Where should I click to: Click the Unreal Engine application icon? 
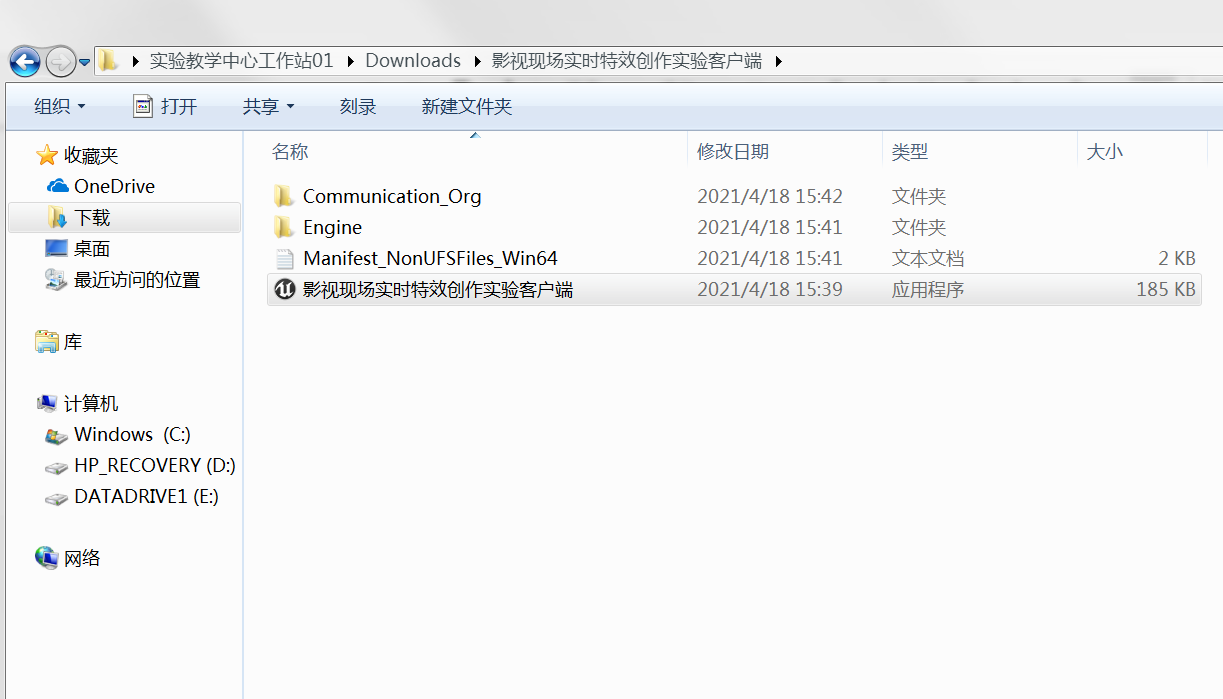click(285, 290)
